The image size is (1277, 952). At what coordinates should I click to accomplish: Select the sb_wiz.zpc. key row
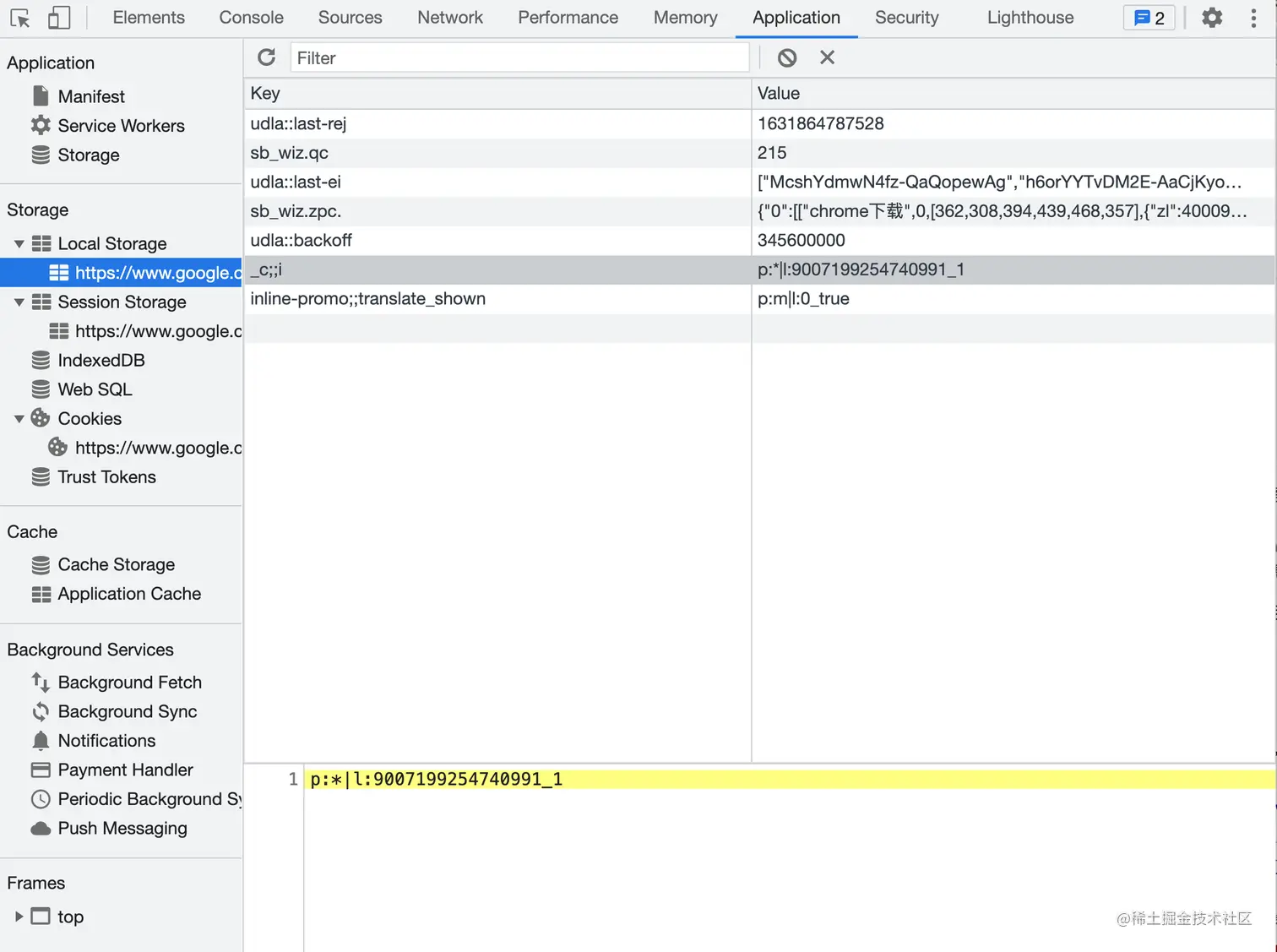(497, 211)
